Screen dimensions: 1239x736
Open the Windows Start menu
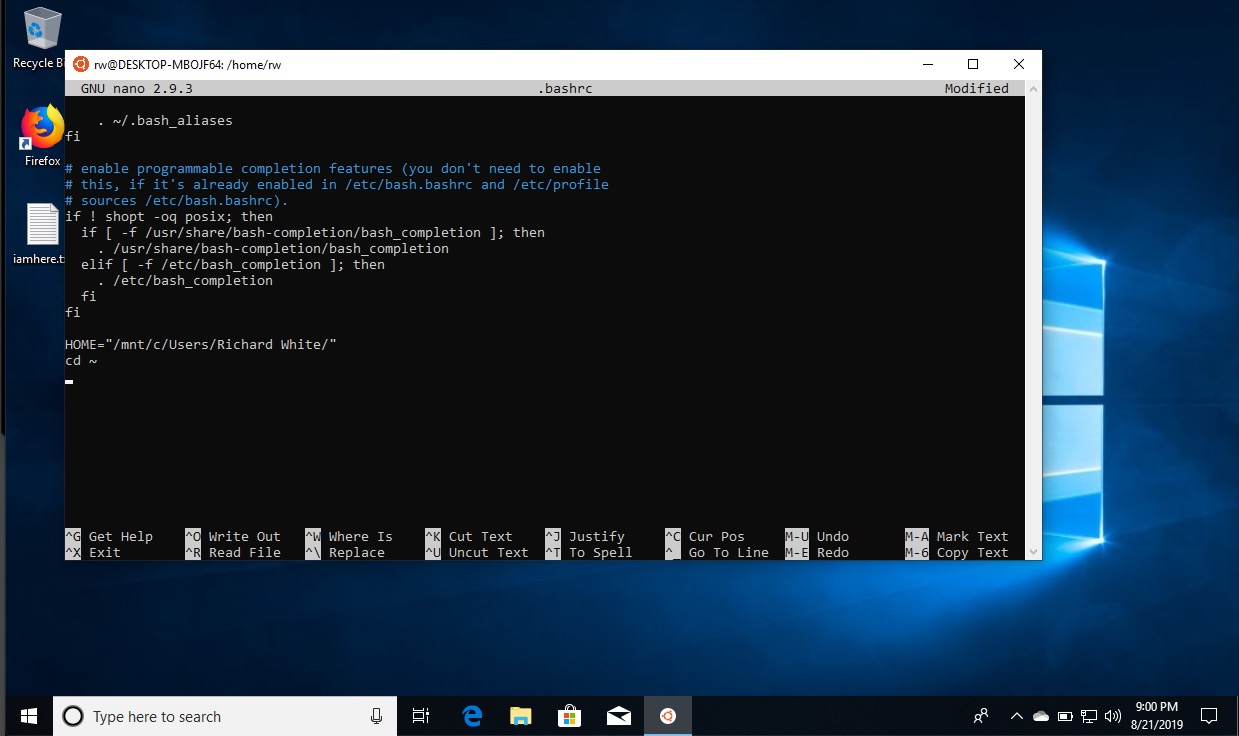tap(27, 716)
